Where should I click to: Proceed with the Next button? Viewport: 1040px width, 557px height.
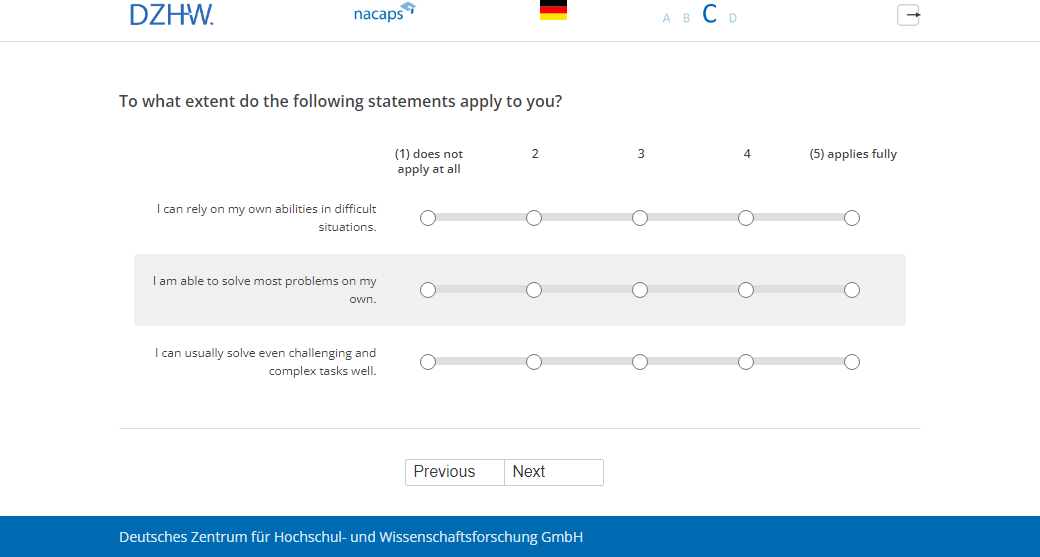pos(554,472)
